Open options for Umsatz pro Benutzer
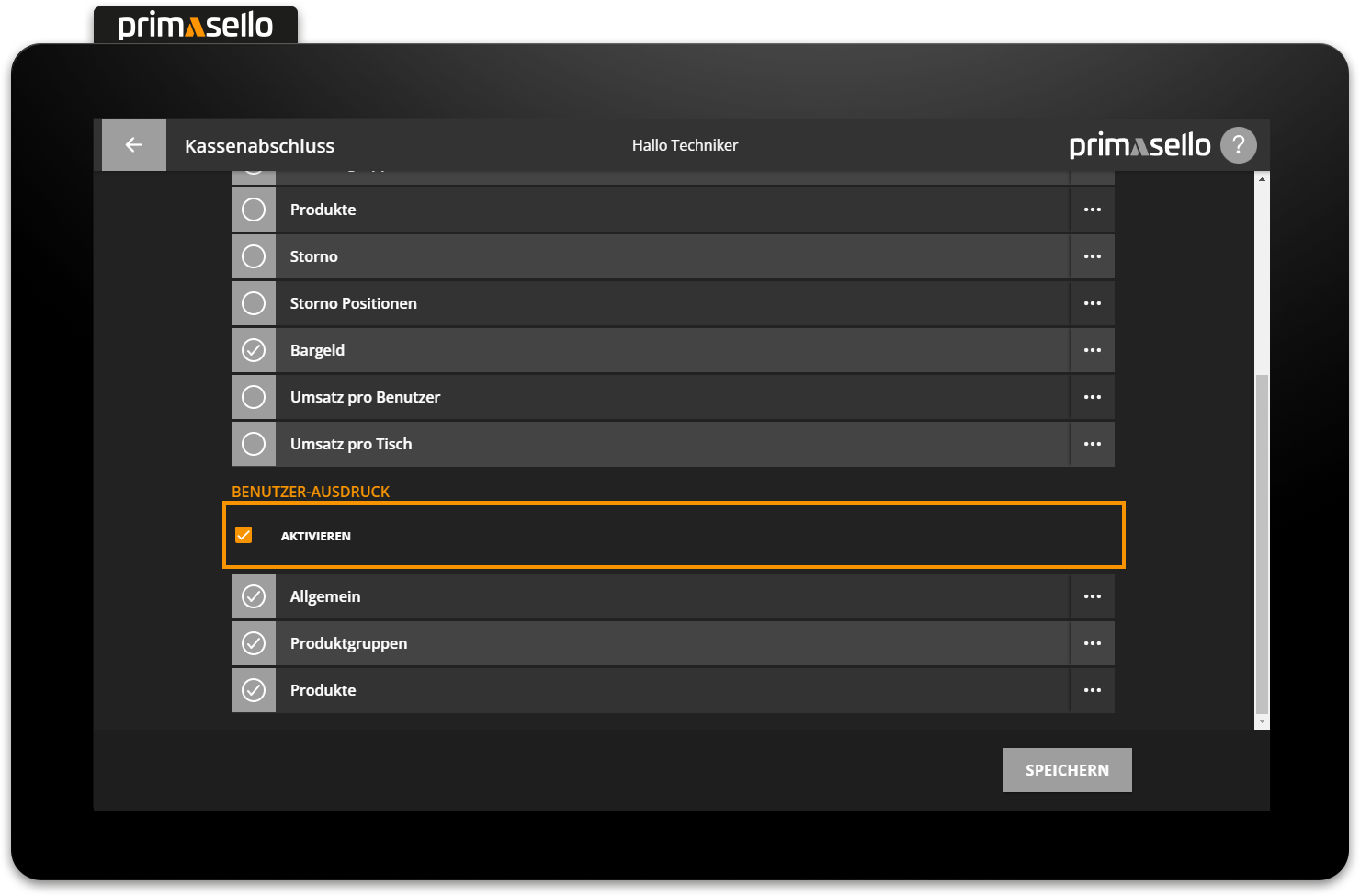The image size is (1360, 896). 1092,396
